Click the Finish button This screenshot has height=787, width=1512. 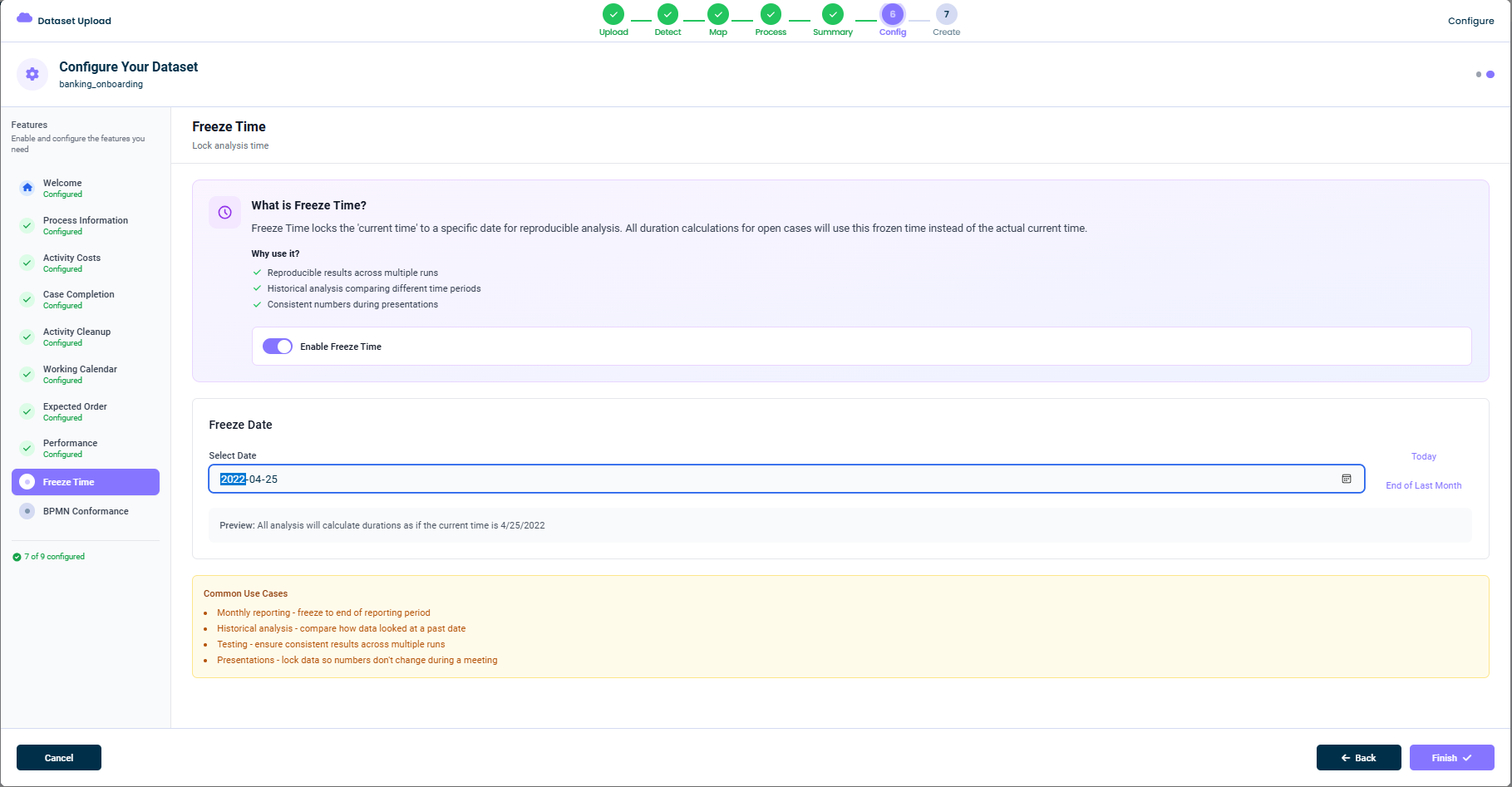[x=1451, y=758]
